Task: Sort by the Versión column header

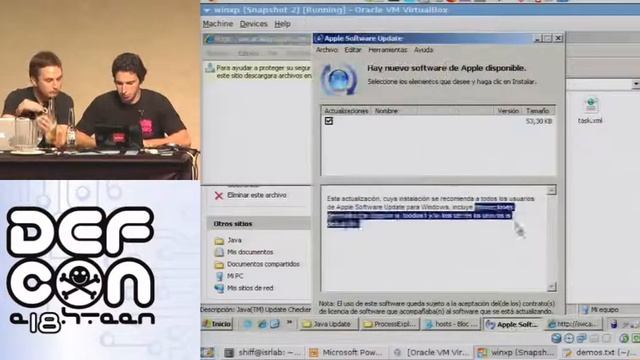Action: click(x=508, y=111)
